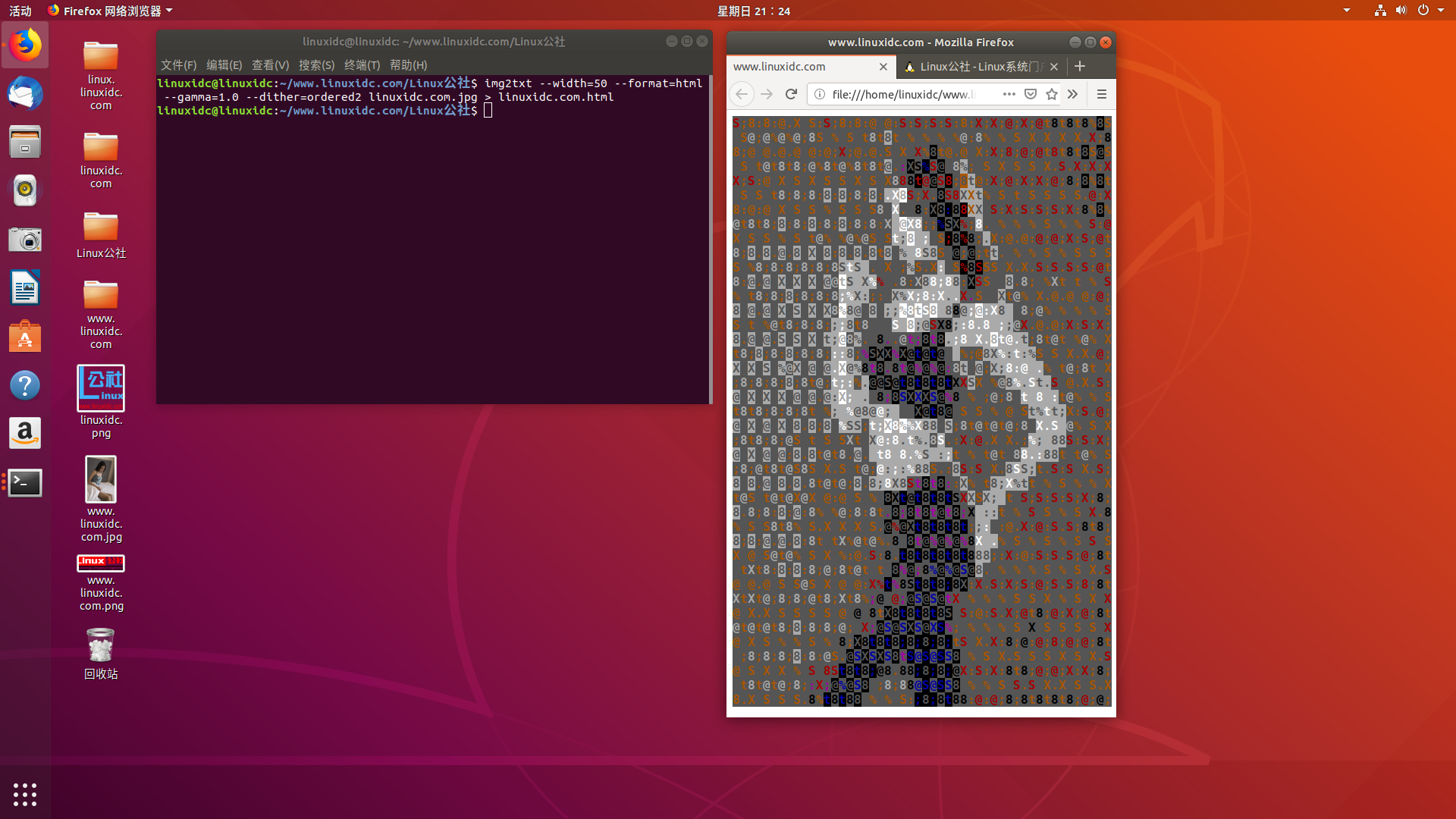The height and width of the screenshot is (819, 1456).
Task: Close the www.linuxidc.com tab
Action: [883, 67]
